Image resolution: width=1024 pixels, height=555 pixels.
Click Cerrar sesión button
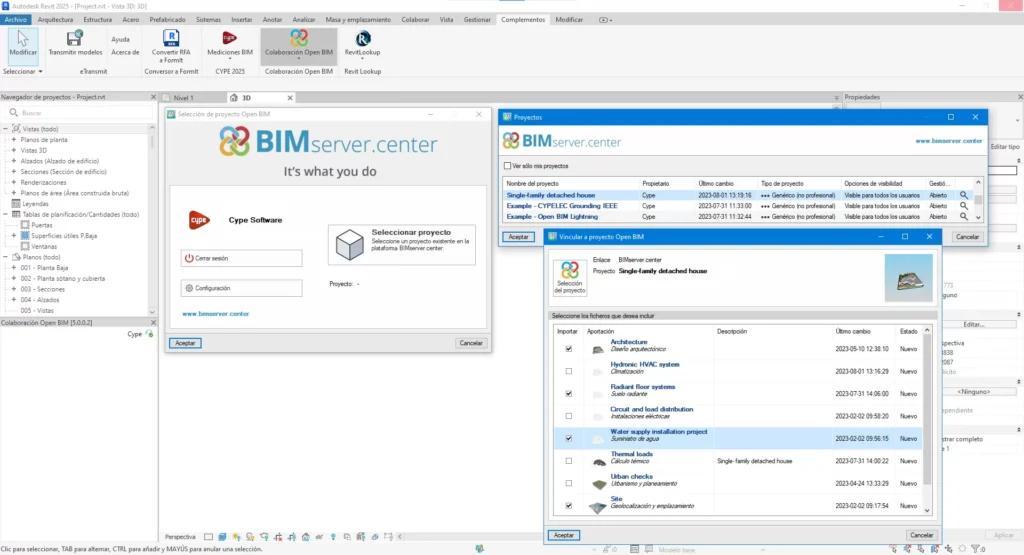click(x=241, y=259)
